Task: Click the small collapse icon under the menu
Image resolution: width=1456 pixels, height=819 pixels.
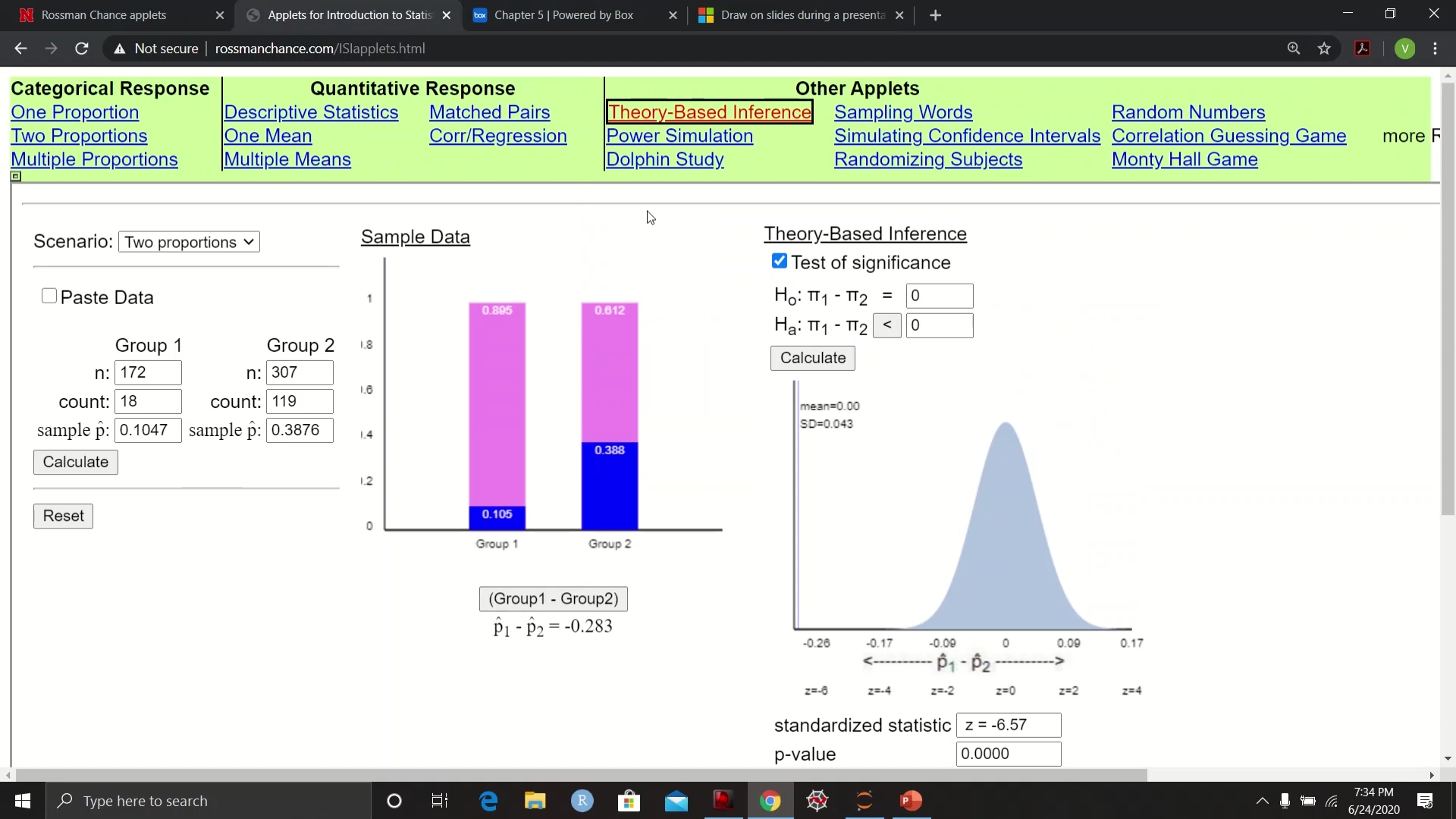Action: (x=16, y=177)
